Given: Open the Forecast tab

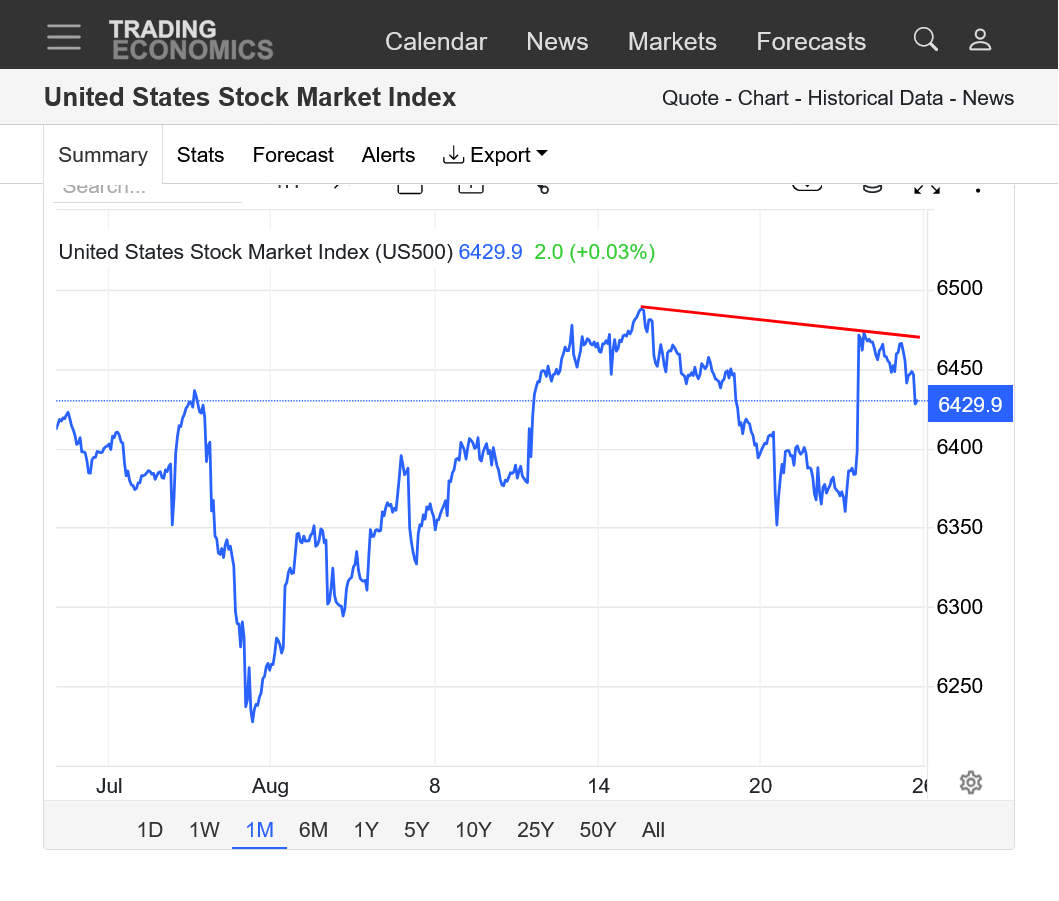Looking at the screenshot, I should tap(293, 155).
